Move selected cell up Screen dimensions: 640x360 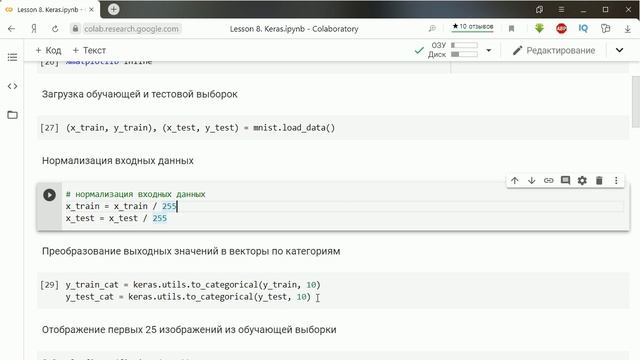tap(514, 180)
